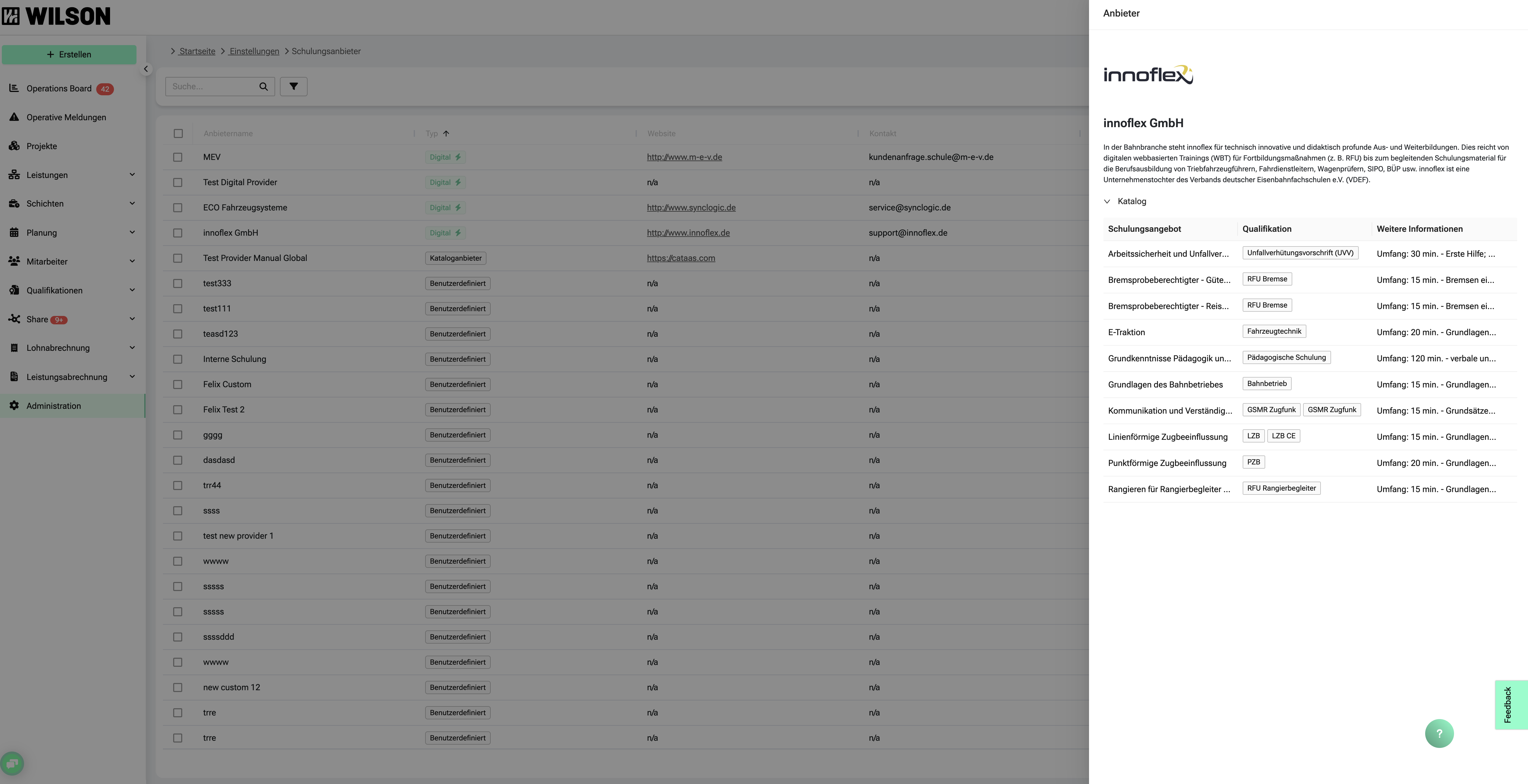
Task: Click the WILSON logo
Action: tap(56, 16)
